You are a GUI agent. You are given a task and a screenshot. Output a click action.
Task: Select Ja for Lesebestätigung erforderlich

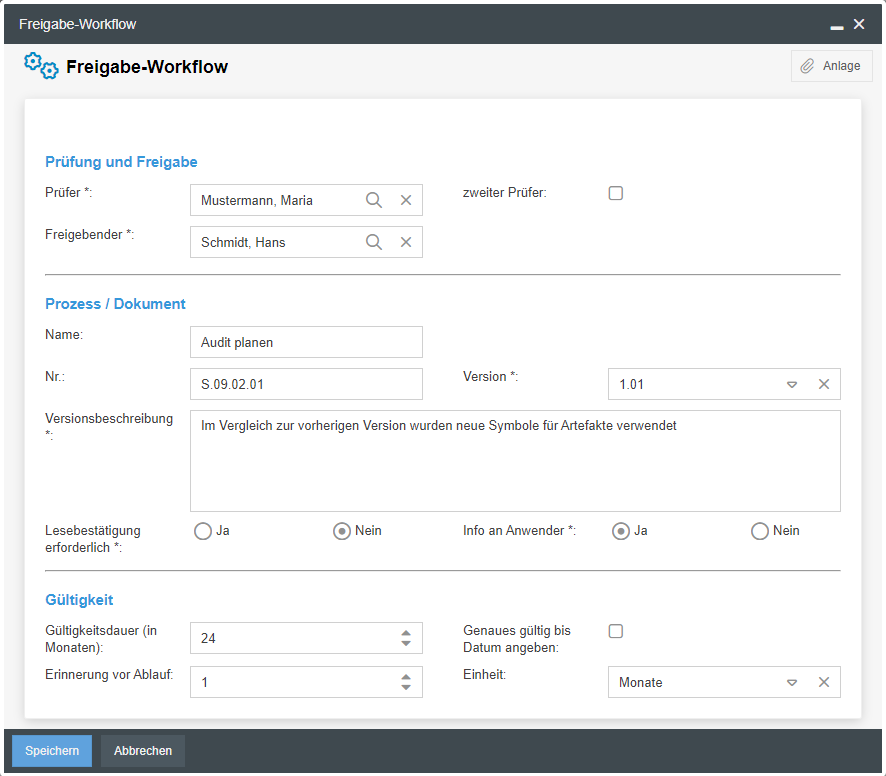coord(203,531)
